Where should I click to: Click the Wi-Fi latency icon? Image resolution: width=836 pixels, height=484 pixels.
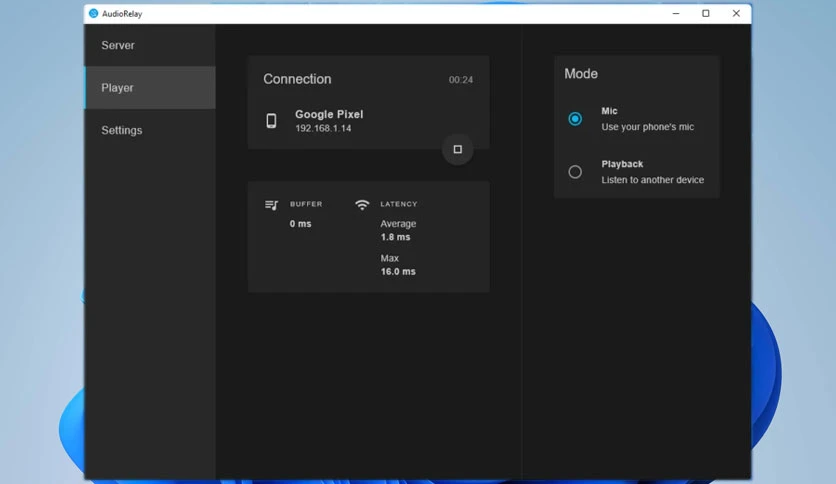[x=362, y=205]
